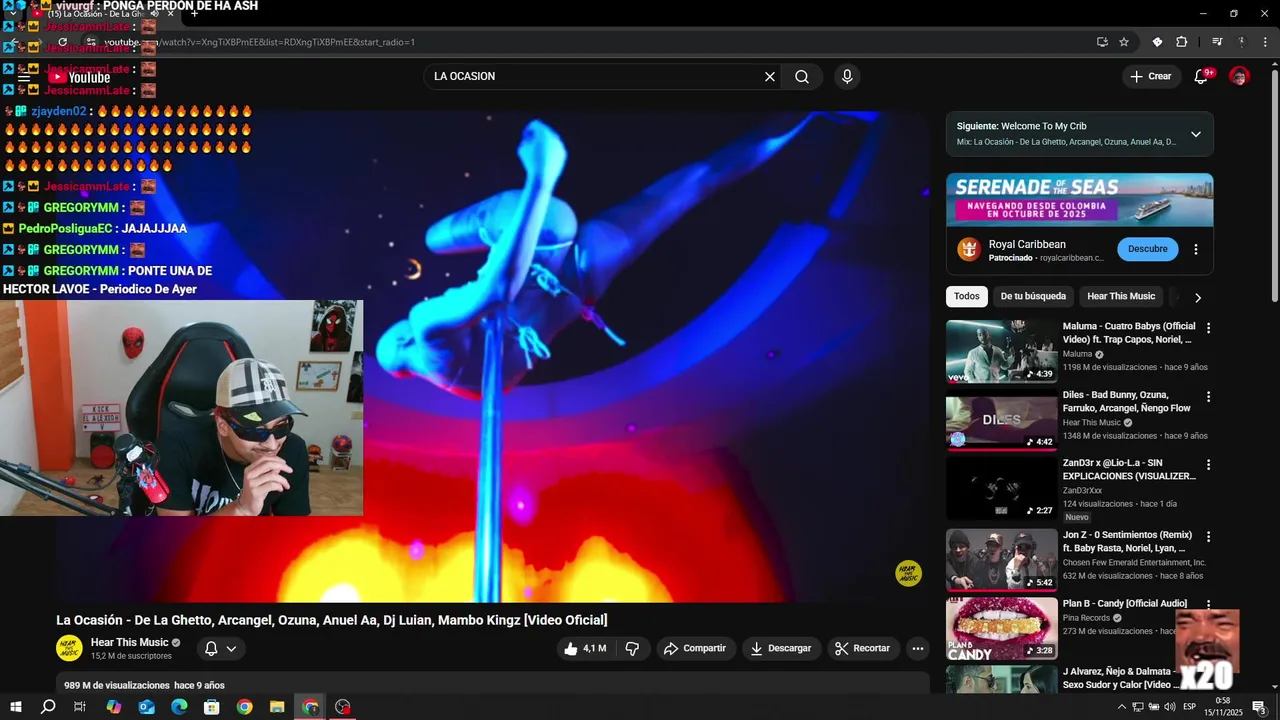The width and height of the screenshot is (1280, 720).
Task: Open the Chrome profile icon in toolbar
Action: 1242,42
